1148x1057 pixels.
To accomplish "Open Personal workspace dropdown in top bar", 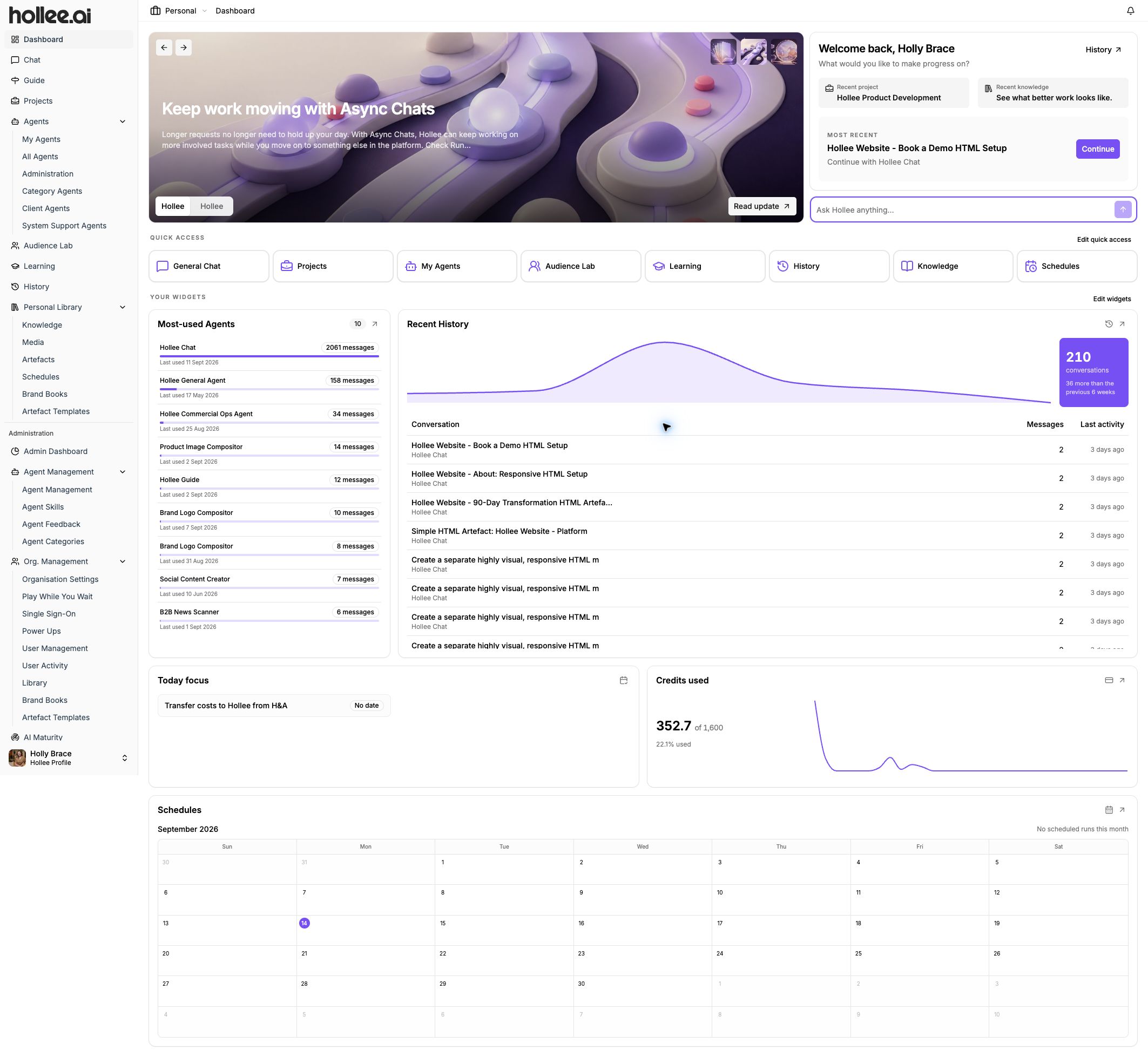I will 178,11.
